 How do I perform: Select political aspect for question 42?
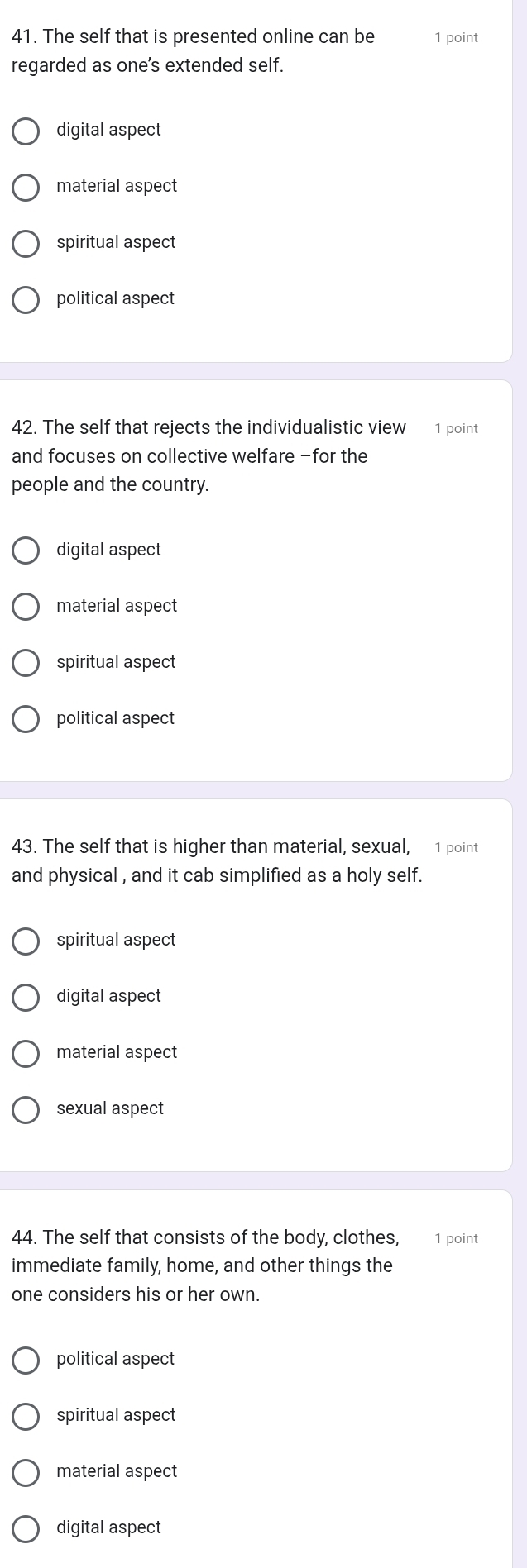[26, 719]
